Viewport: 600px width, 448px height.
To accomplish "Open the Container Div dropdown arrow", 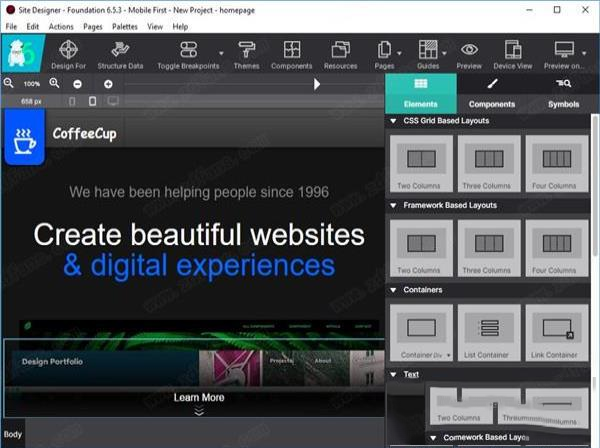I will tap(448, 355).
